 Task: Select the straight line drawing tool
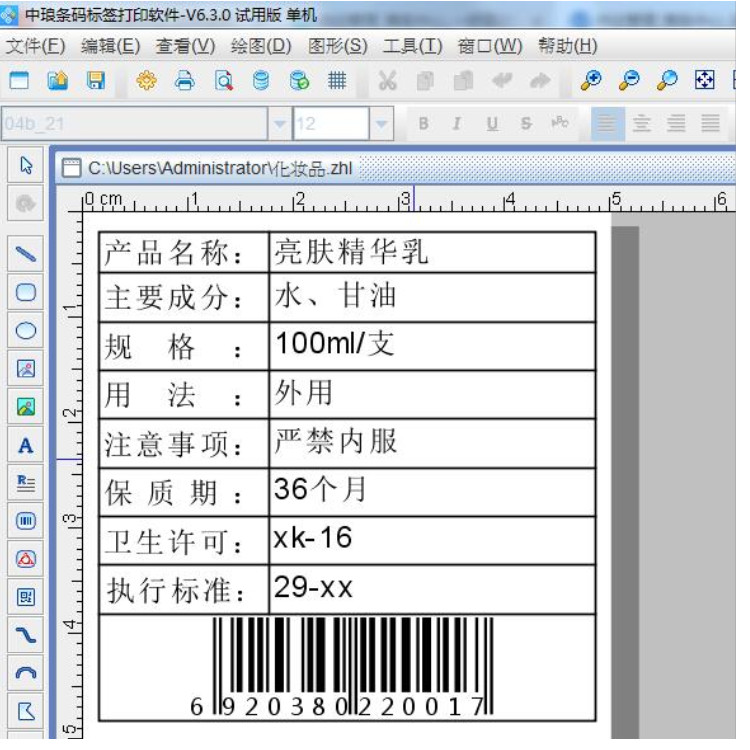point(26,254)
